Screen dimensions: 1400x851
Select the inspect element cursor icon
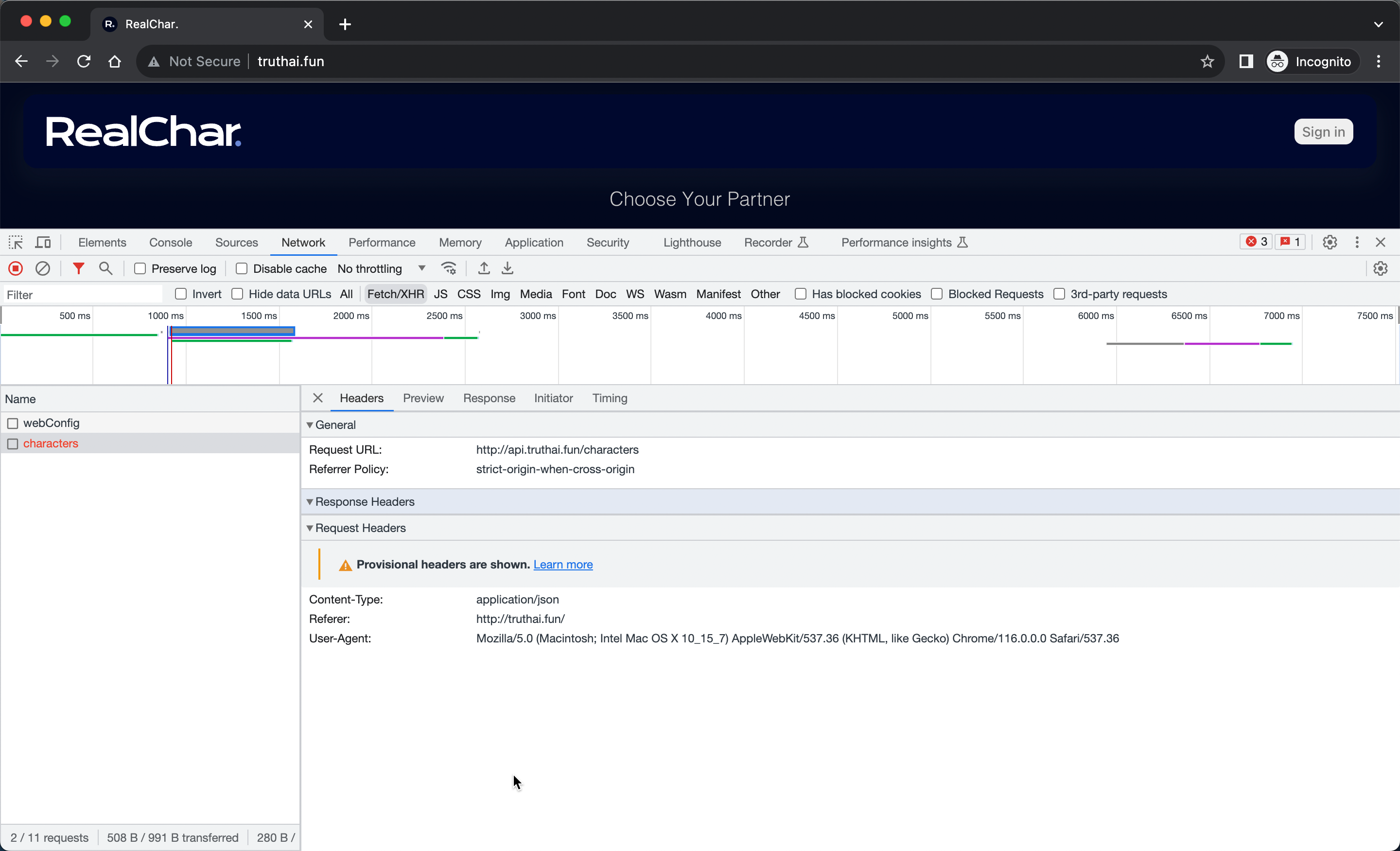[x=16, y=242]
